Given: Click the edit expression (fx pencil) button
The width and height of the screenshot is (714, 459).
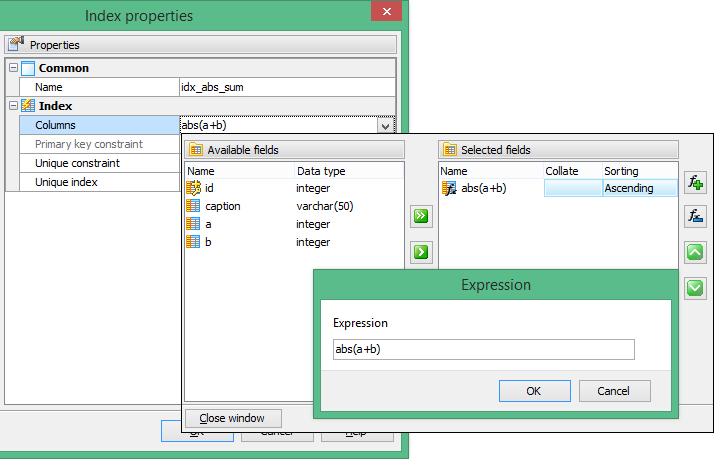Looking at the screenshot, I should point(695,217).
